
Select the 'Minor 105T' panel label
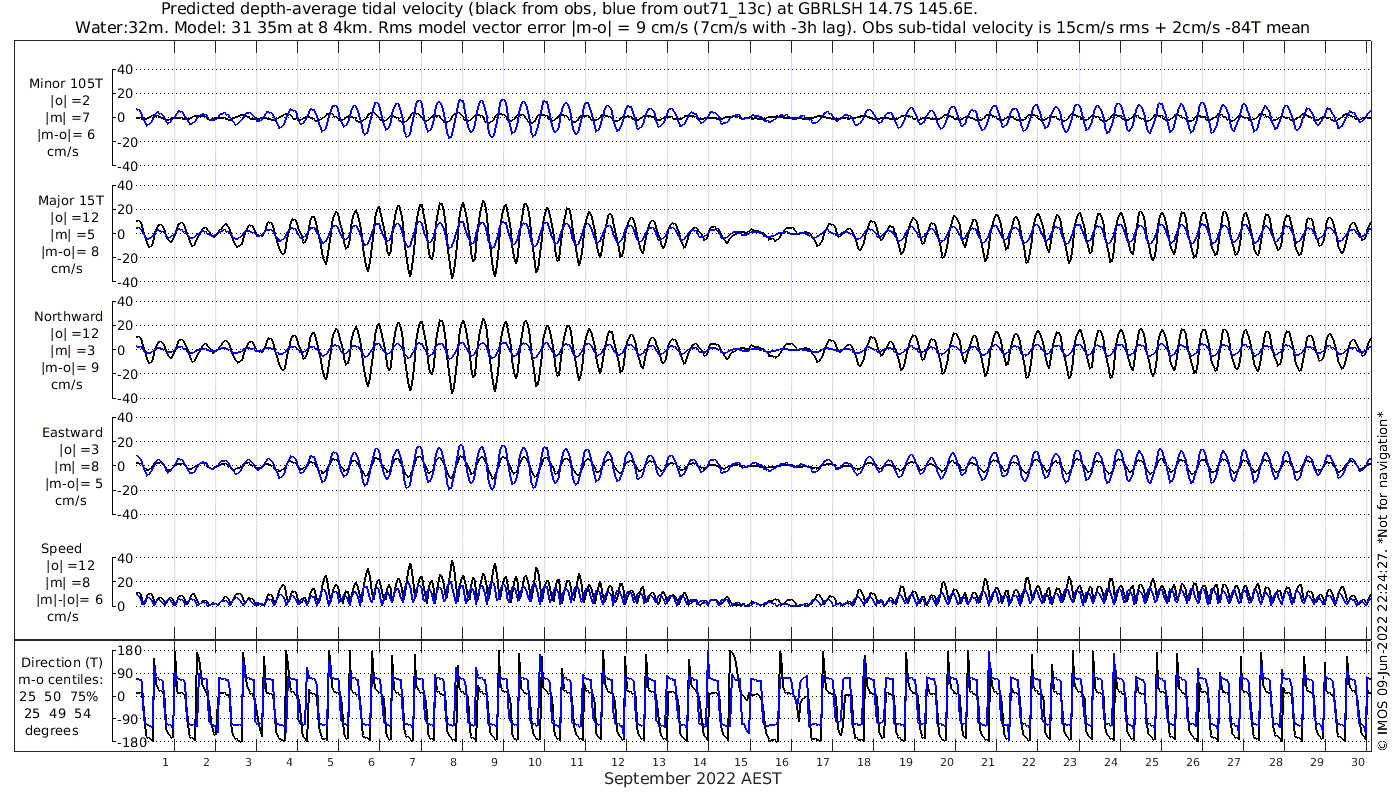click(66, 84)
